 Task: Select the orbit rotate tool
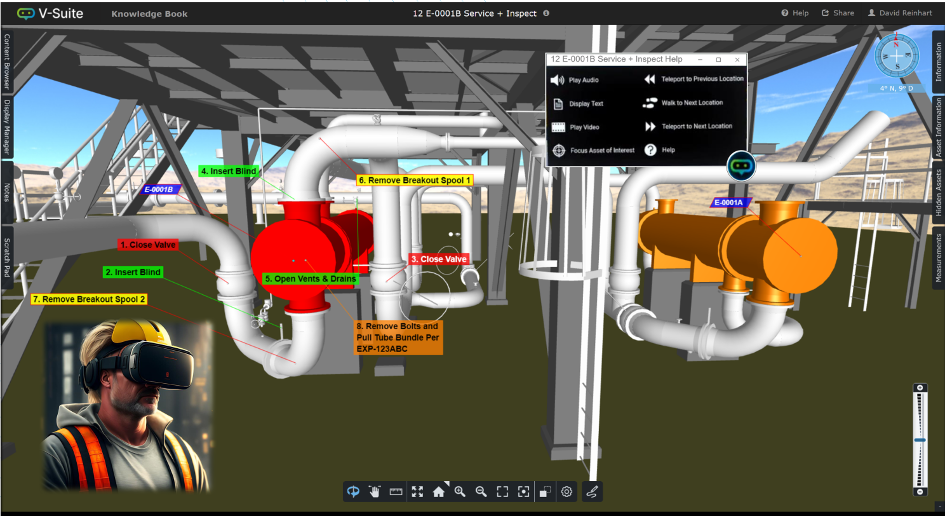[x=353, y=491]
